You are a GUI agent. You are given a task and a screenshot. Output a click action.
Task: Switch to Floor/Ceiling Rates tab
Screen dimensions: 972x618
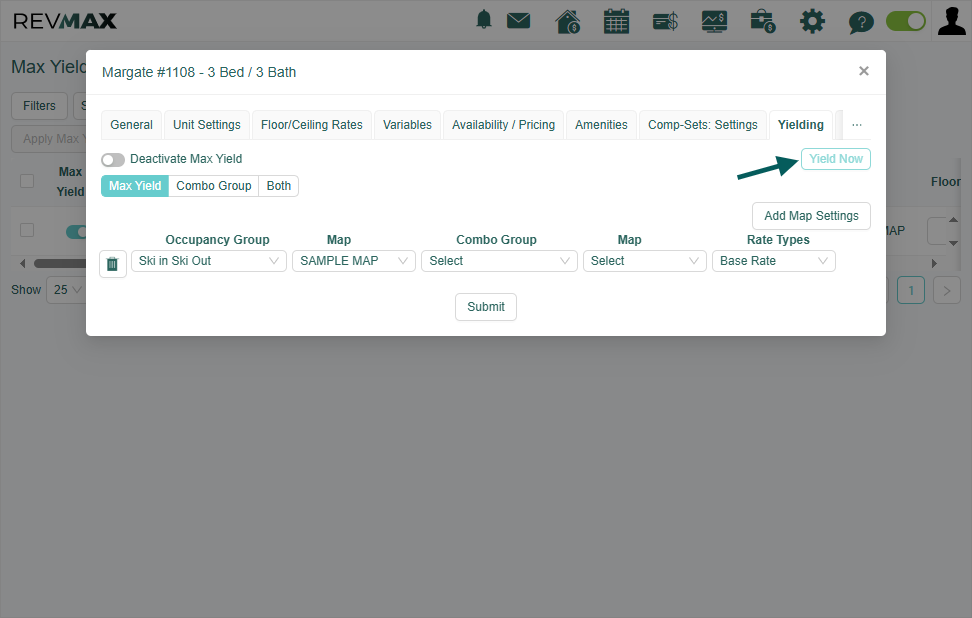tap(312, 125)
